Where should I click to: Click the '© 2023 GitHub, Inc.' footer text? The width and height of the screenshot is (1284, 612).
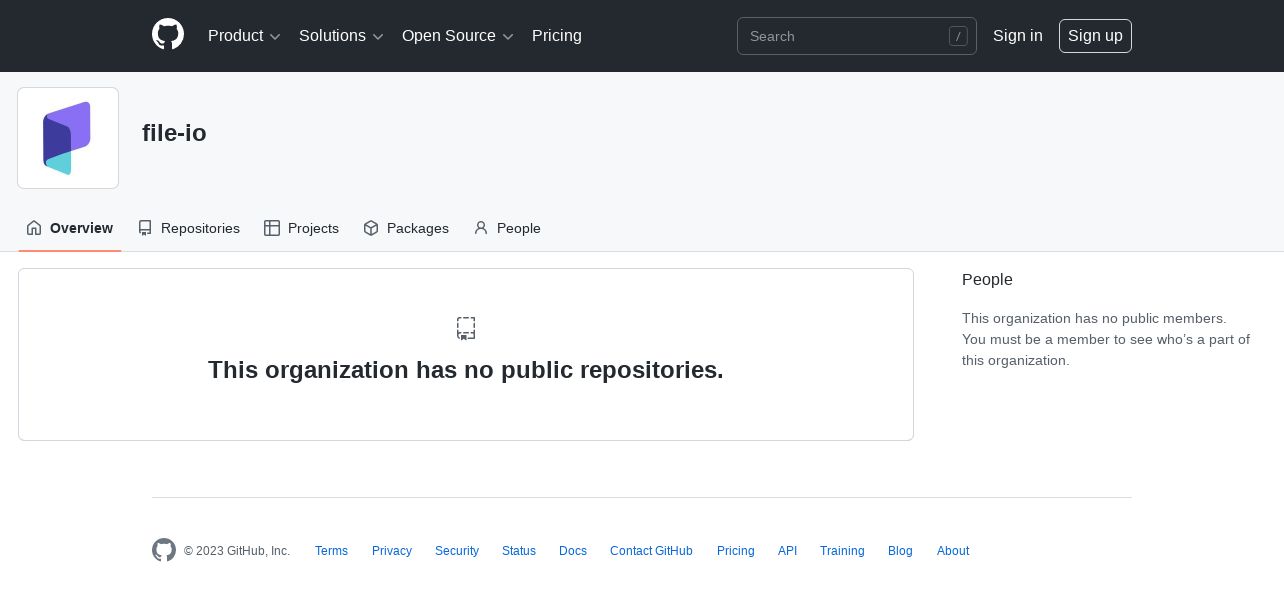click(x=237, y=551)
